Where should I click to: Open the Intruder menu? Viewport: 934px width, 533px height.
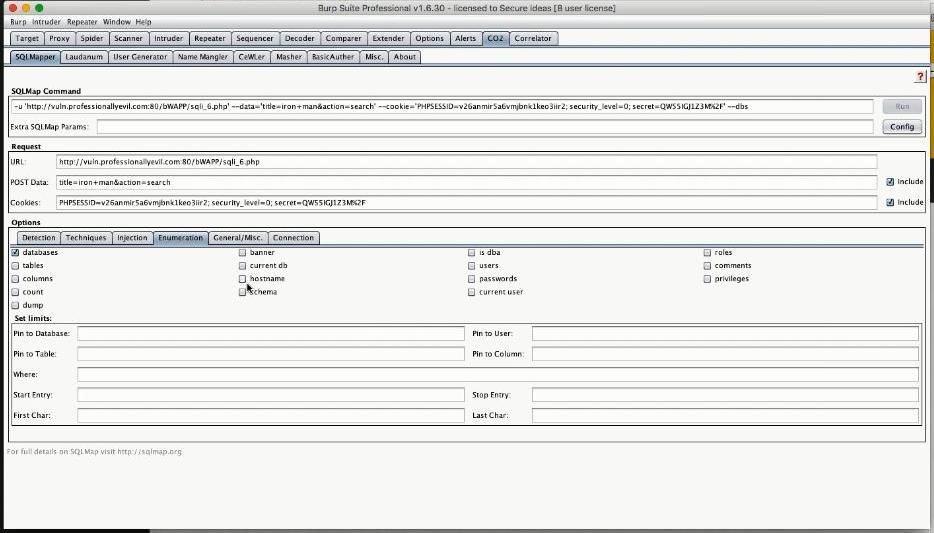point(46,21)
